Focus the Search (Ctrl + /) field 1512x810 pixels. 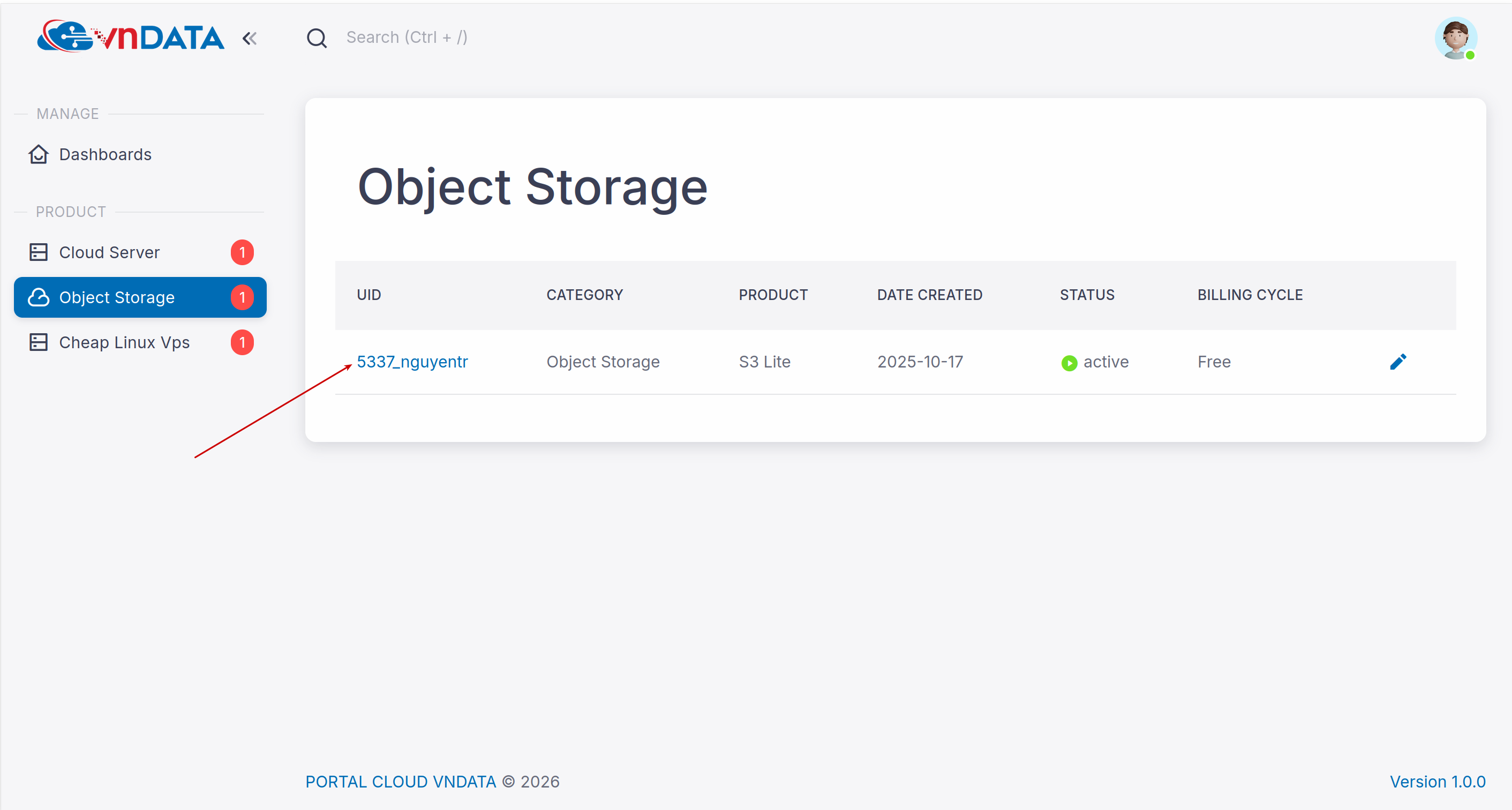coord(406,37)
